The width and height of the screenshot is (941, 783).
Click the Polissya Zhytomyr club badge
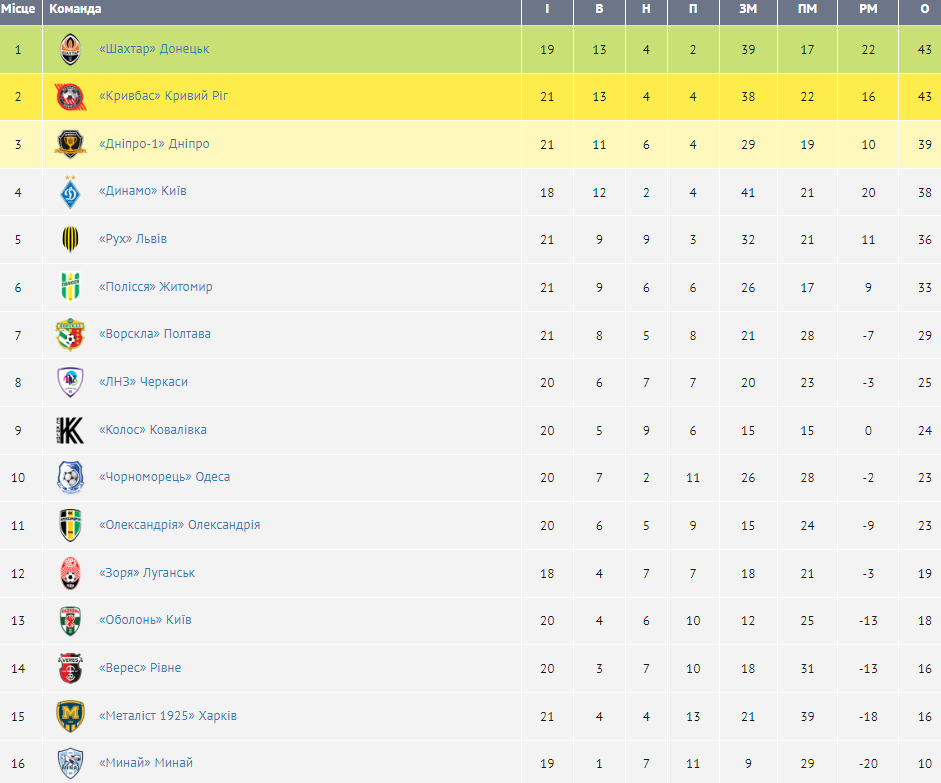[x=70, y=287]
